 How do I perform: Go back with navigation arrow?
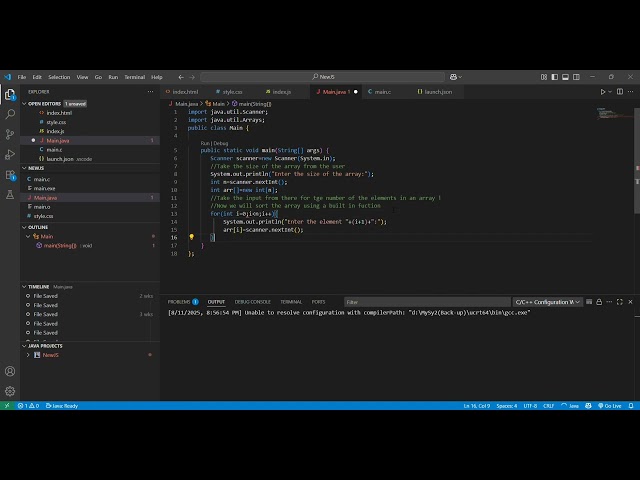click(181, 77)
